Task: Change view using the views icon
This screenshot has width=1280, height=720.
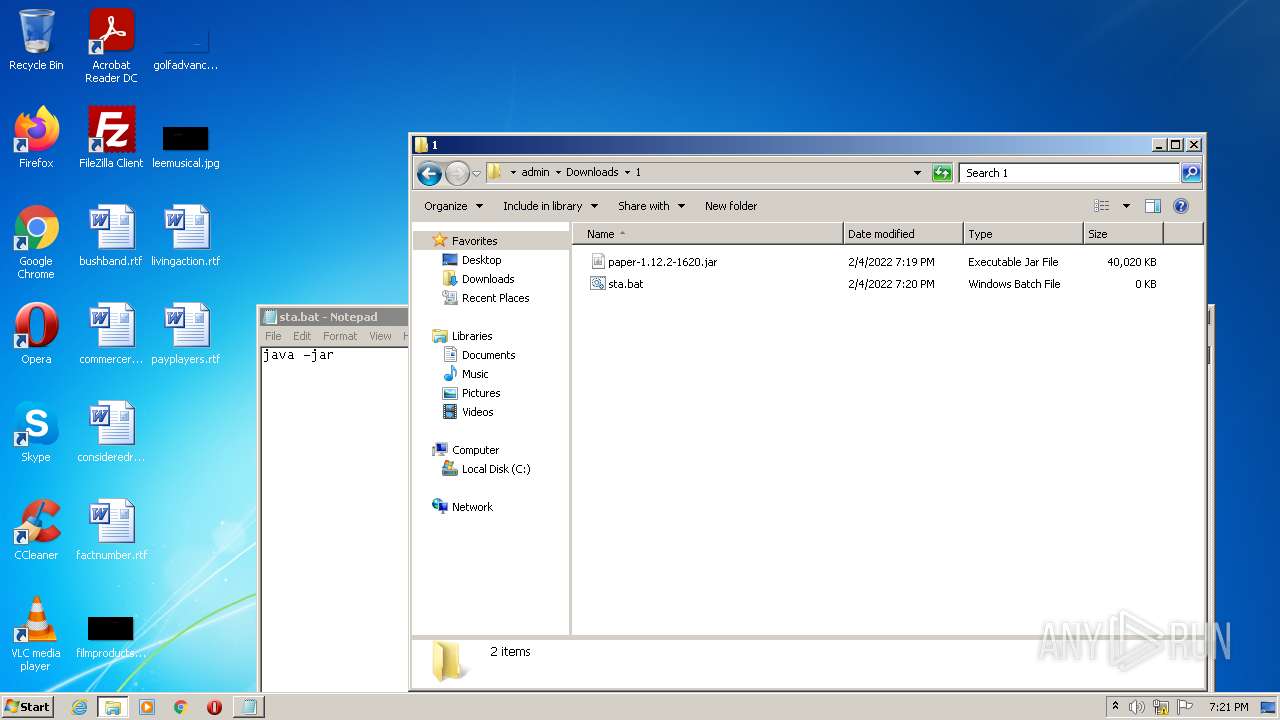Action: [1102, 206]
